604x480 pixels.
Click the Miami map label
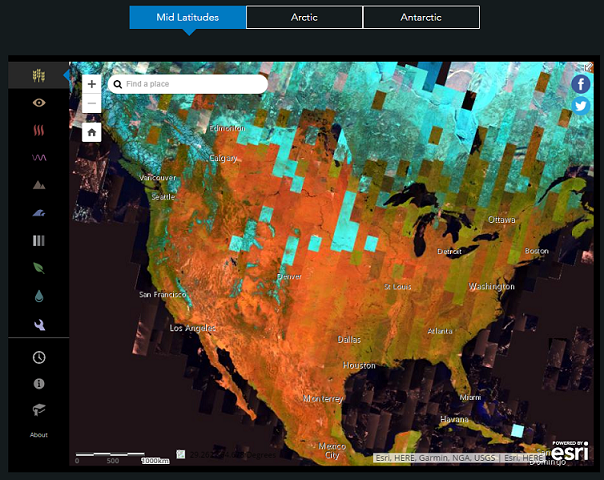(x=470, y=397)
